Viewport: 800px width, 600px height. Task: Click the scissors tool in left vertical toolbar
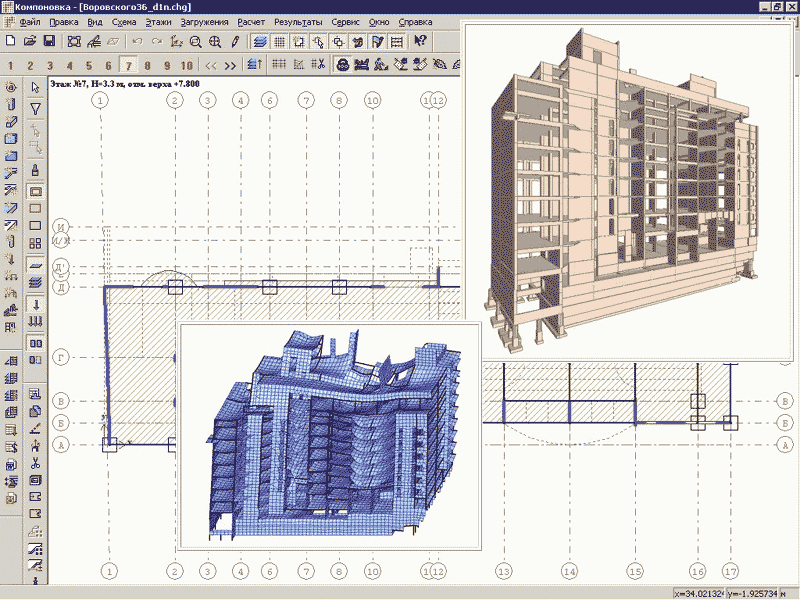tap(36, 463)
